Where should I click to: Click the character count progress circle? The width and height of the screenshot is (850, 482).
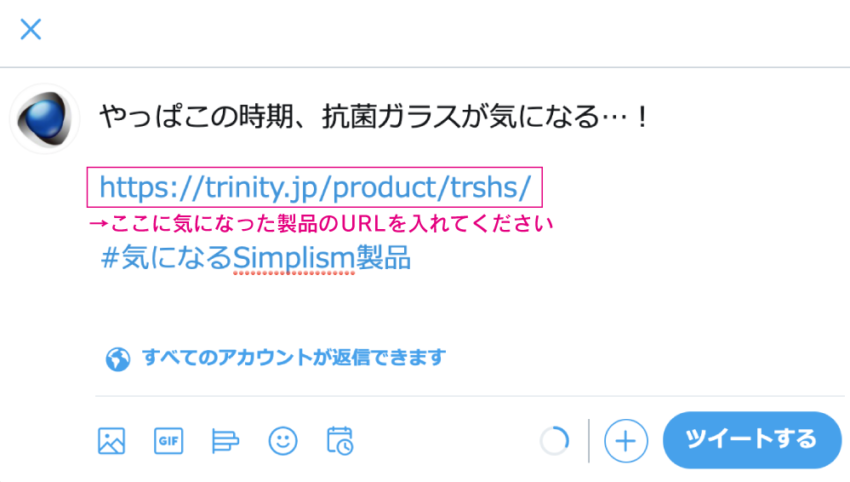click(x=555, y=441)
